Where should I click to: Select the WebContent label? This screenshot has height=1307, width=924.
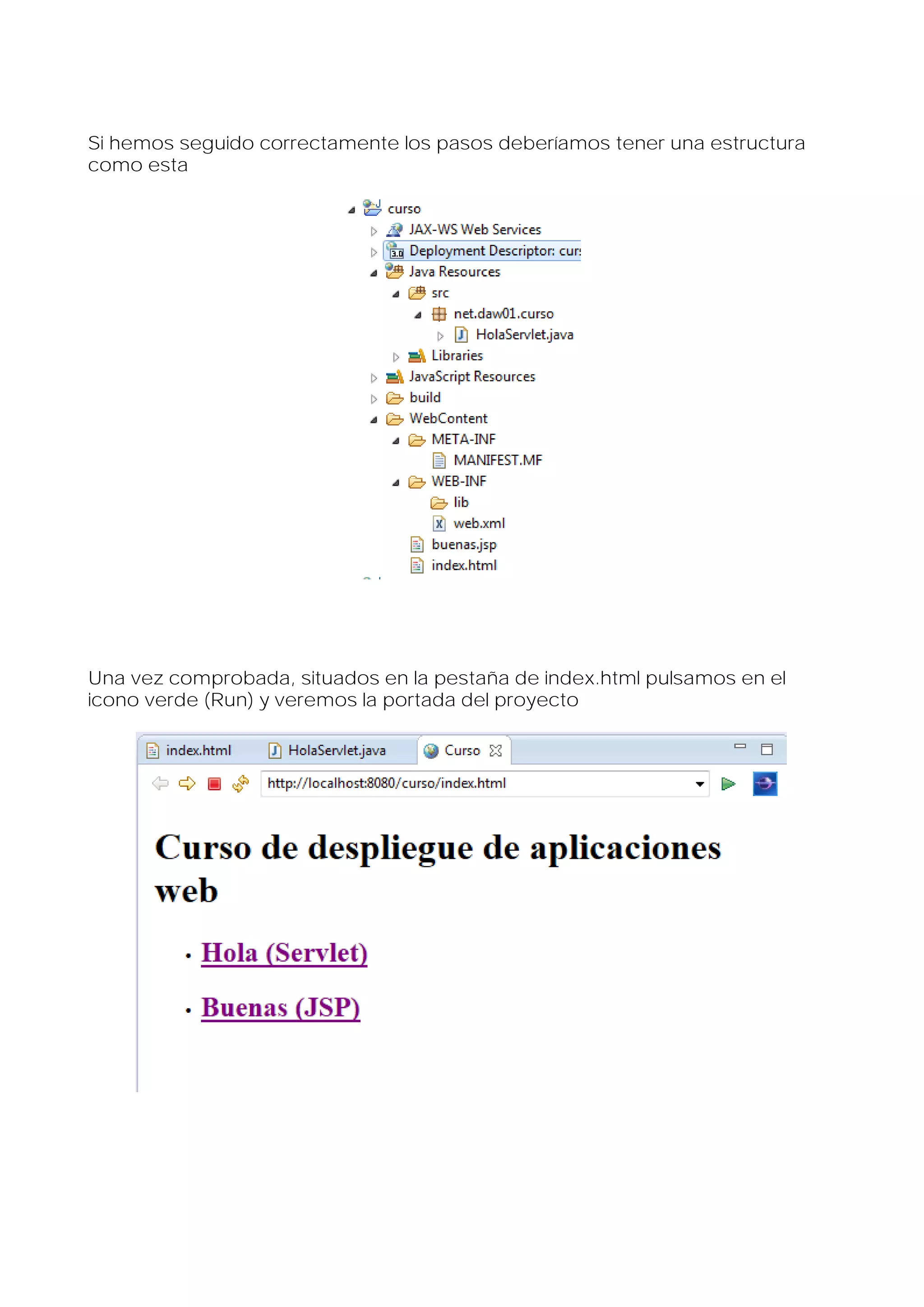[x=448, y=418]
